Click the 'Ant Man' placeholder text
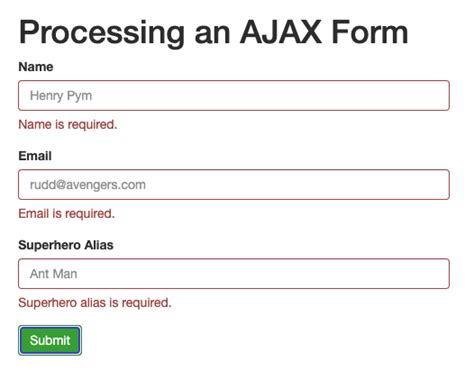Image resolution: width=474 pixels, height=370 pixels. pyautogui.click(x=54, y=274)
